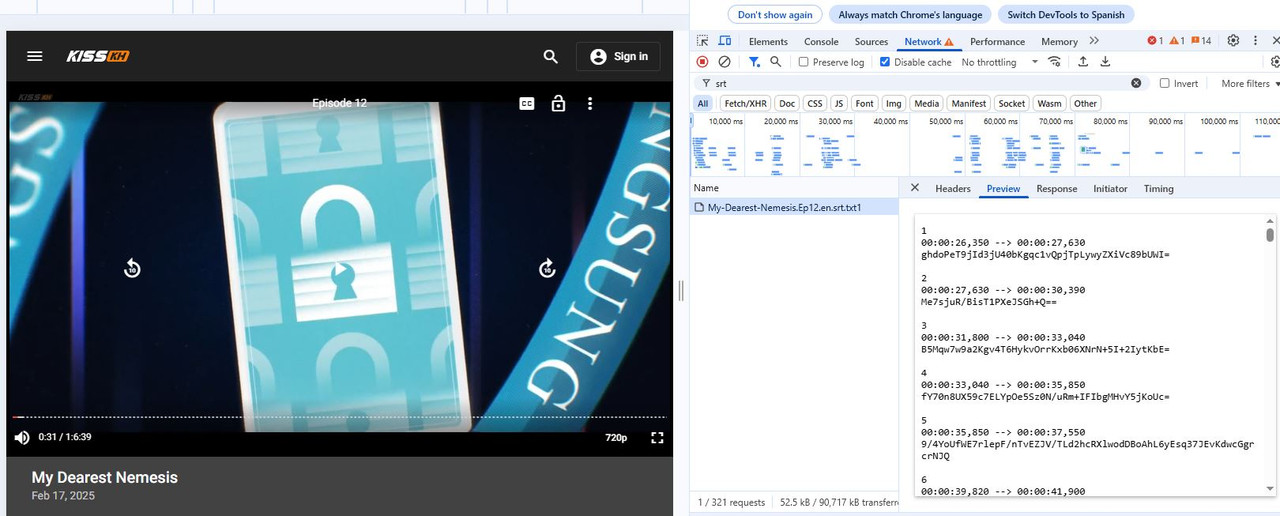
Task: Filter requests by Doc
Action: pos(788,104)
